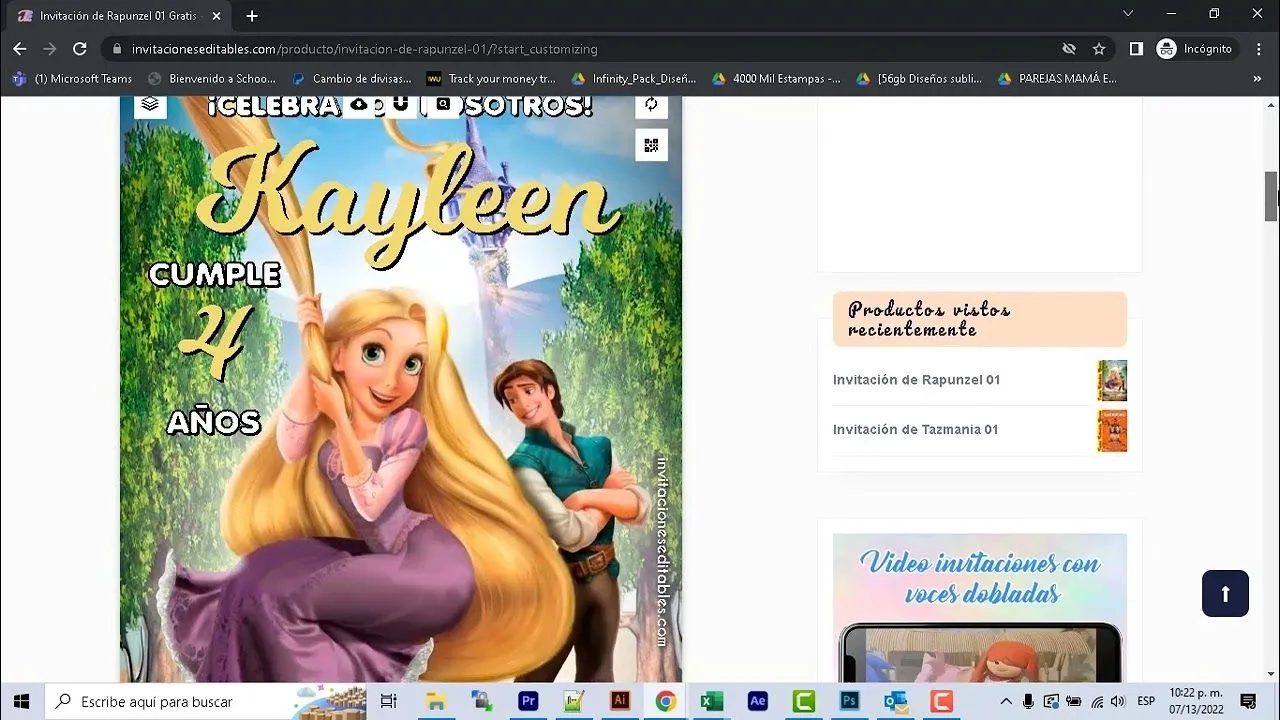Open the Cambio de divisas bookmark
1280x720 pixels.
(x=351, y=78)
